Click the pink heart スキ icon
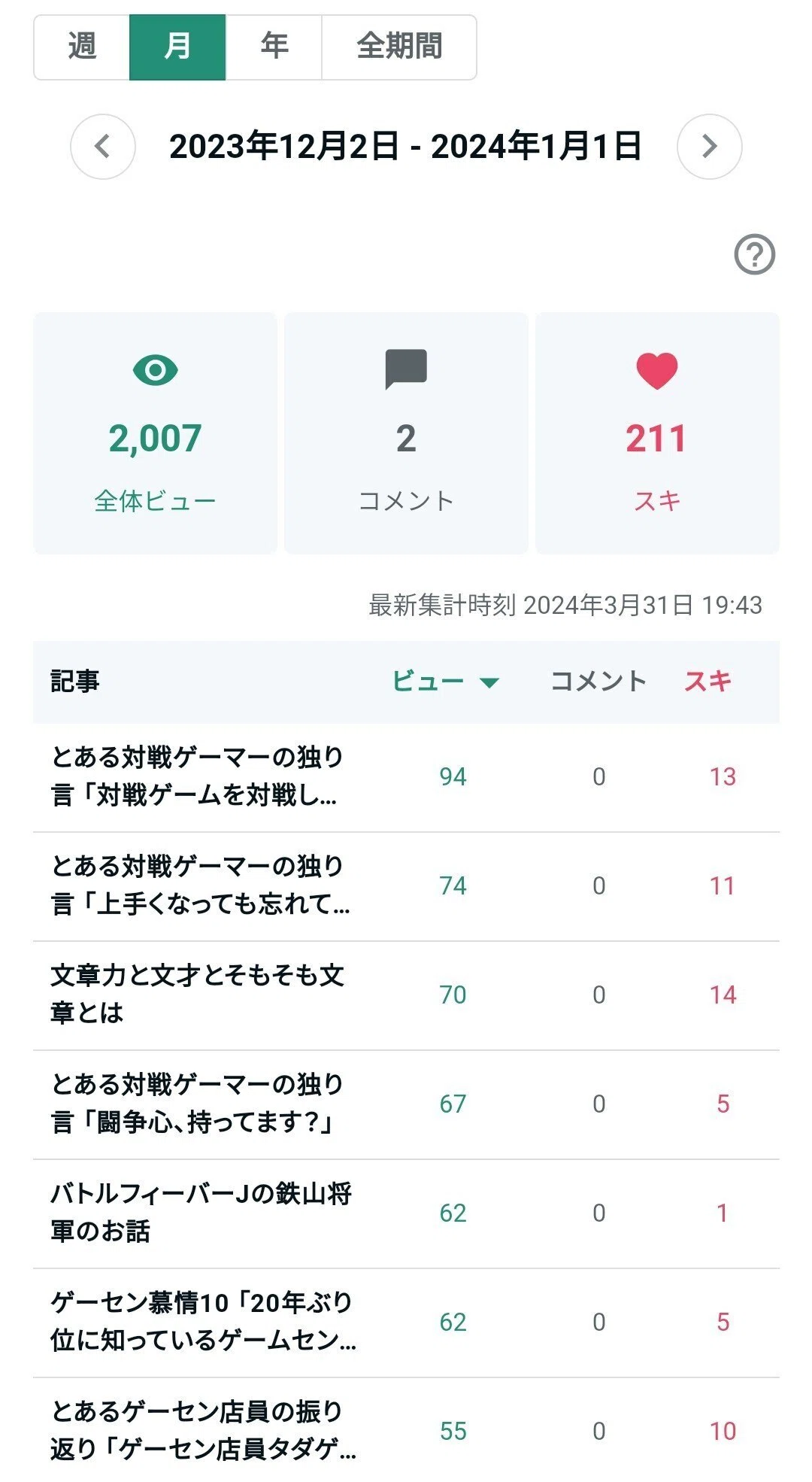The image size is (812, 1482). click(x=657, y=371)
